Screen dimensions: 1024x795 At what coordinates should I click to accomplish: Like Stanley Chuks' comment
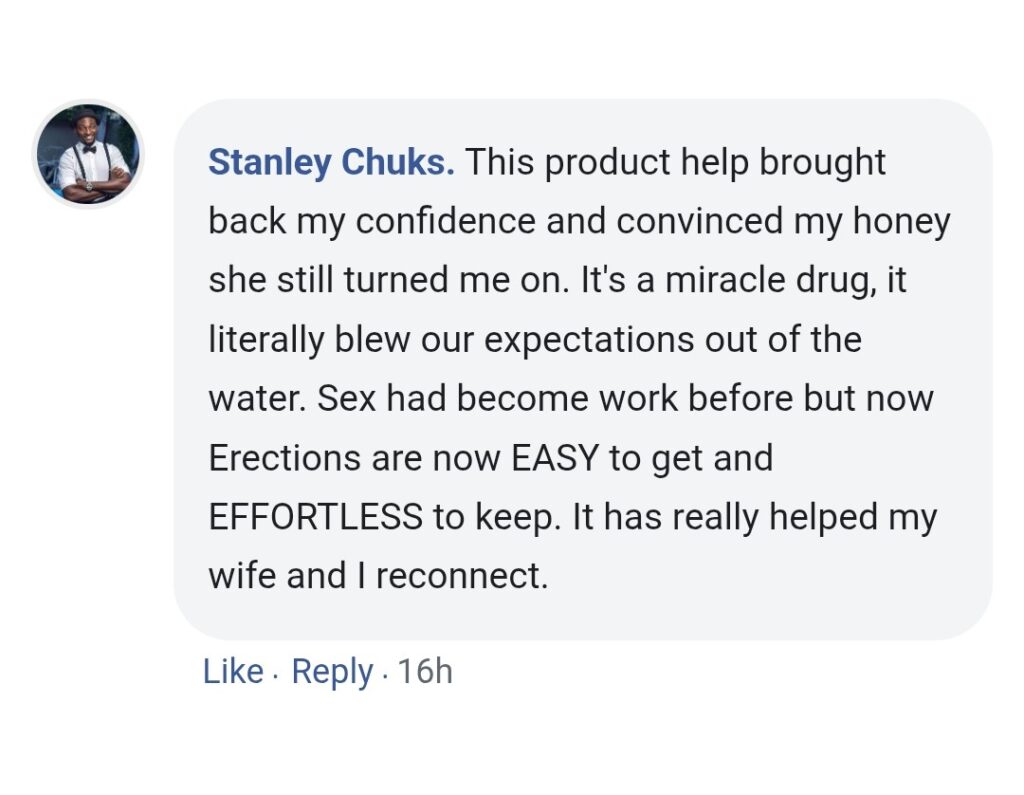point(233,672)
